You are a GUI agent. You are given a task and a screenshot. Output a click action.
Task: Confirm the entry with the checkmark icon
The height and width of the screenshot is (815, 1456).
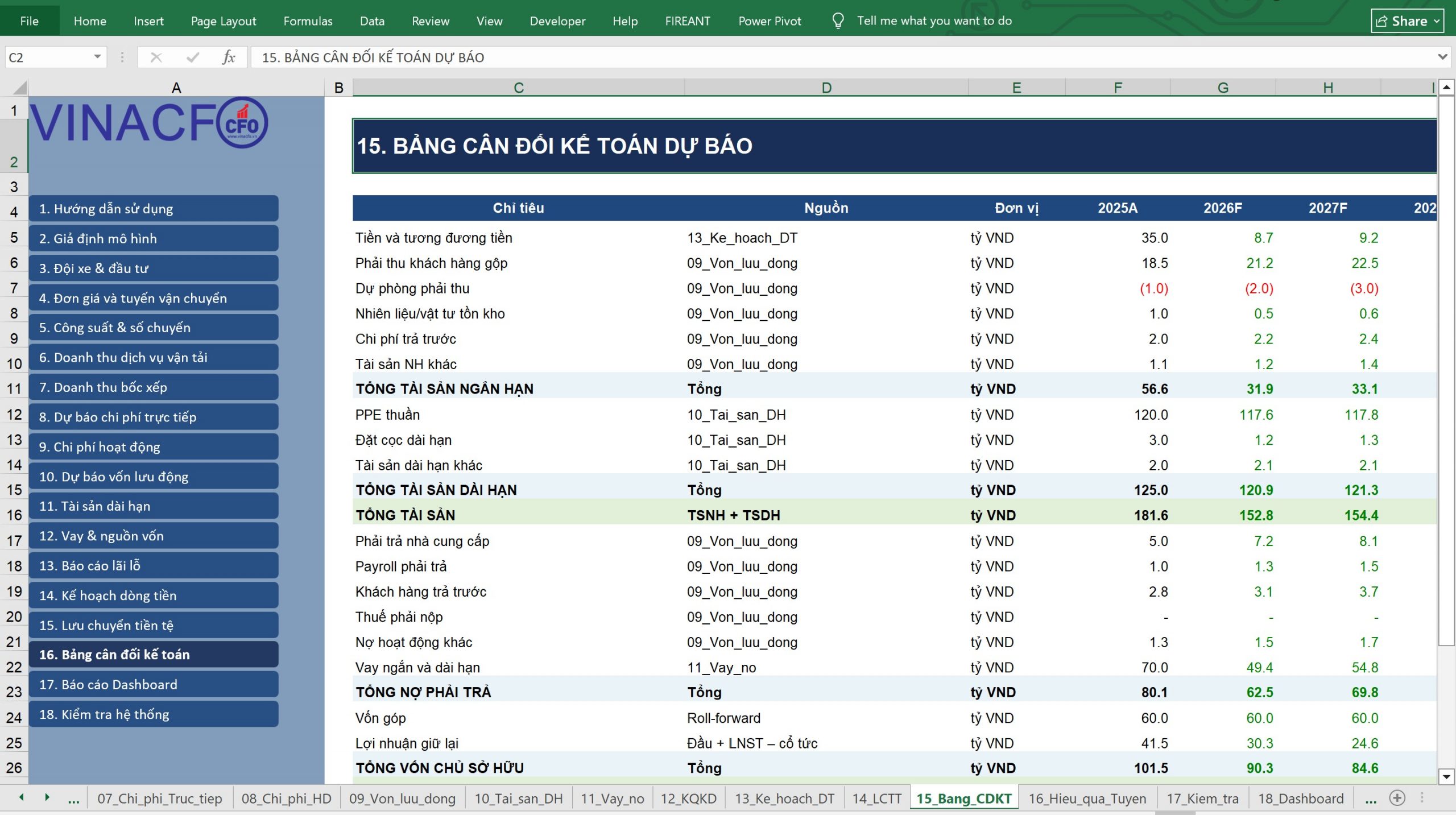[193, 57]
